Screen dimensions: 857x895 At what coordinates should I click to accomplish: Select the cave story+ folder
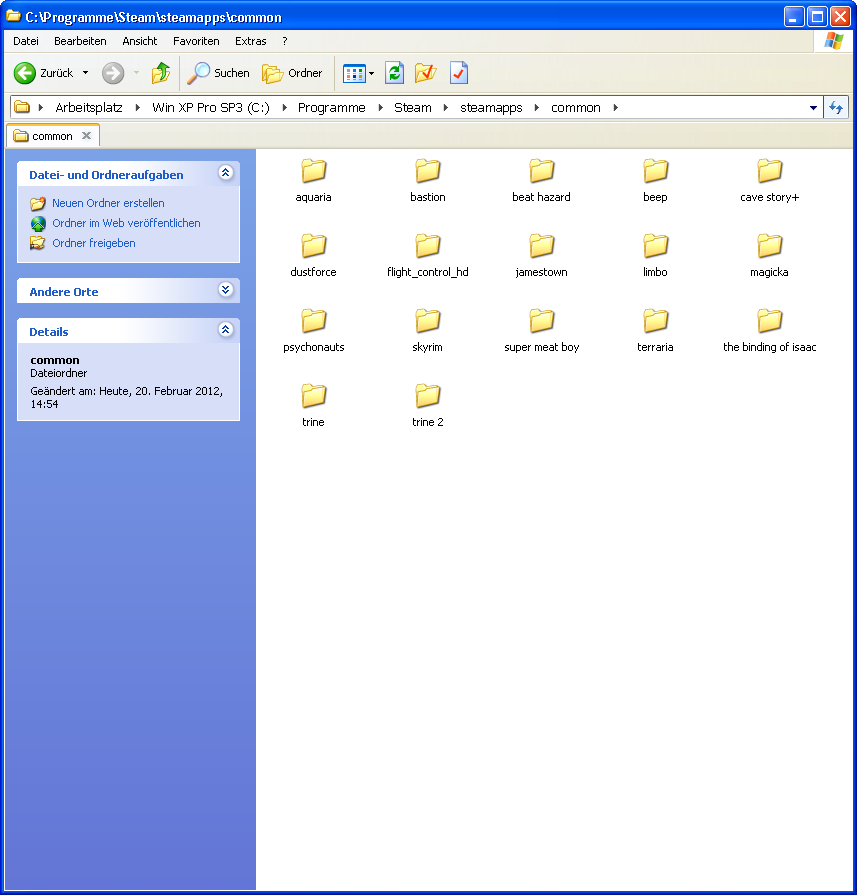tap(770, 180)
